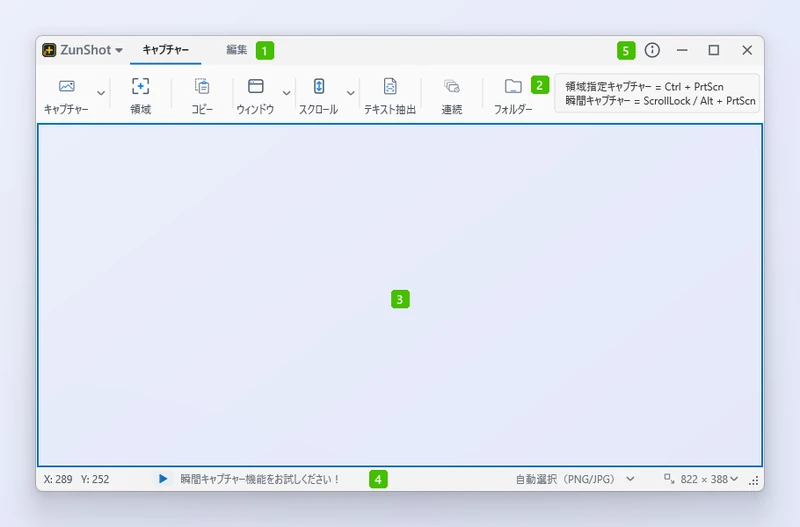Expand the ウィンドウ dropdown arrow

coord(286,93)
